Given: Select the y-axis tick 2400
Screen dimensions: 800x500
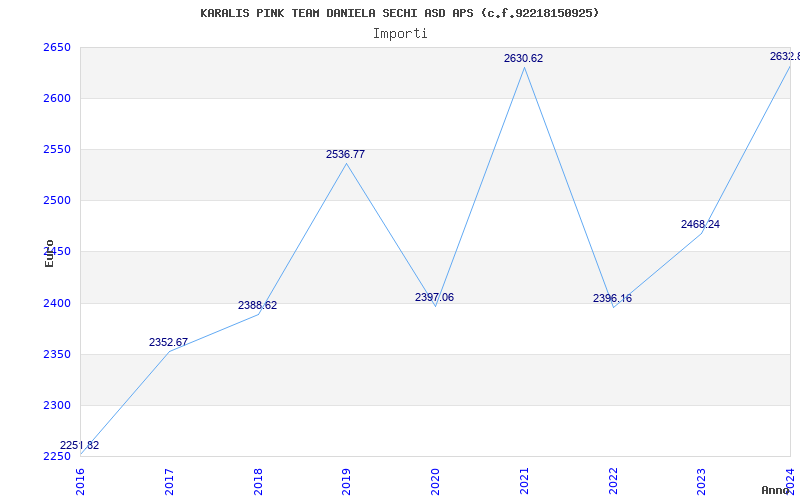Looking at the screenshot, I should (57, 304).
